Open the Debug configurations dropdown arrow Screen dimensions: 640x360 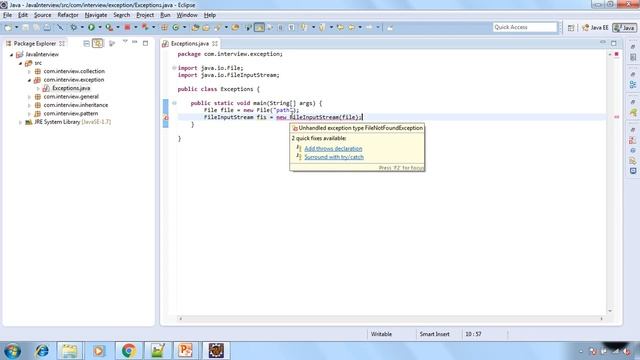point(82,27)
